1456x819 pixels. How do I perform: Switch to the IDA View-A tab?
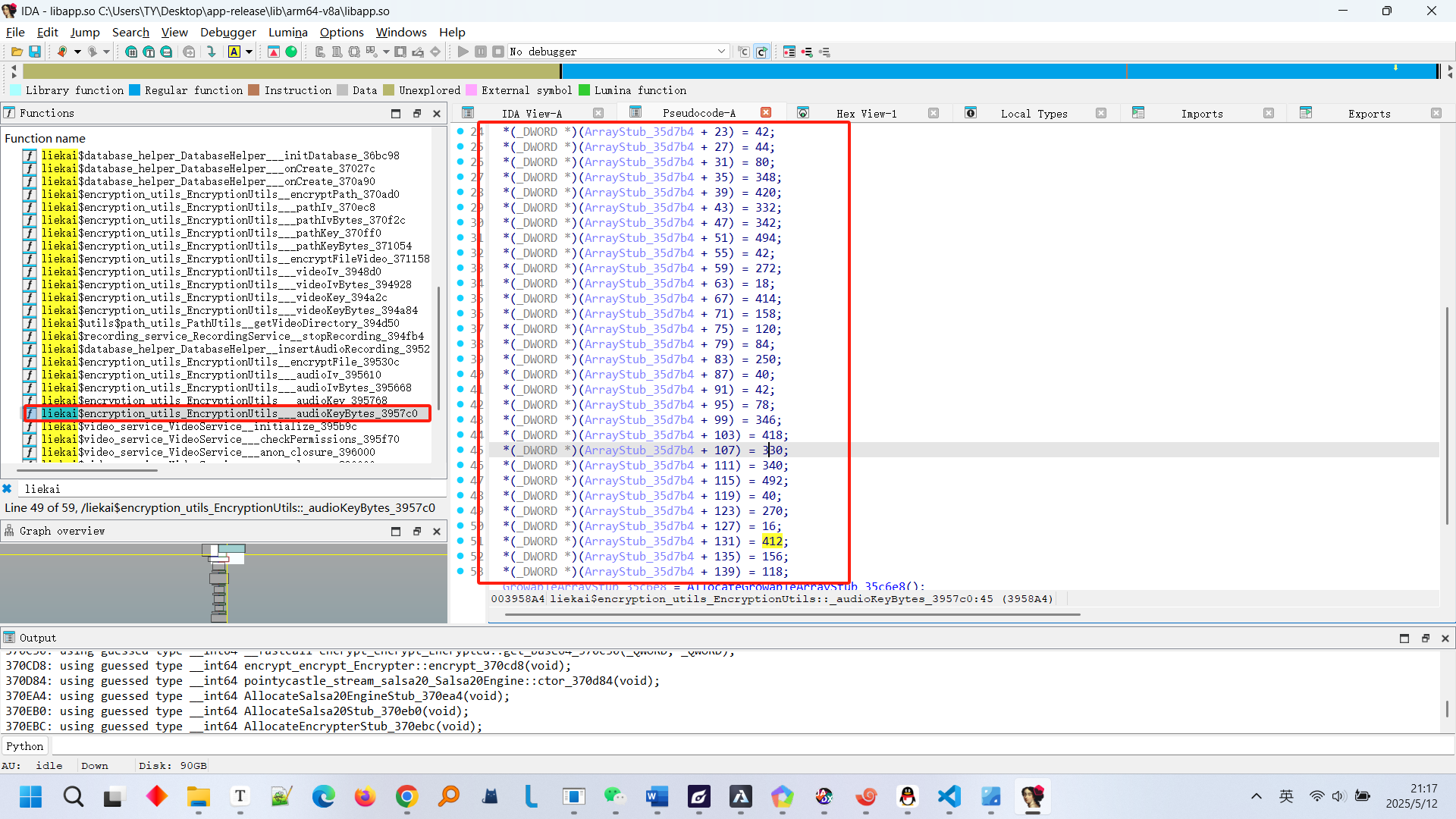[x=532, y=113]
